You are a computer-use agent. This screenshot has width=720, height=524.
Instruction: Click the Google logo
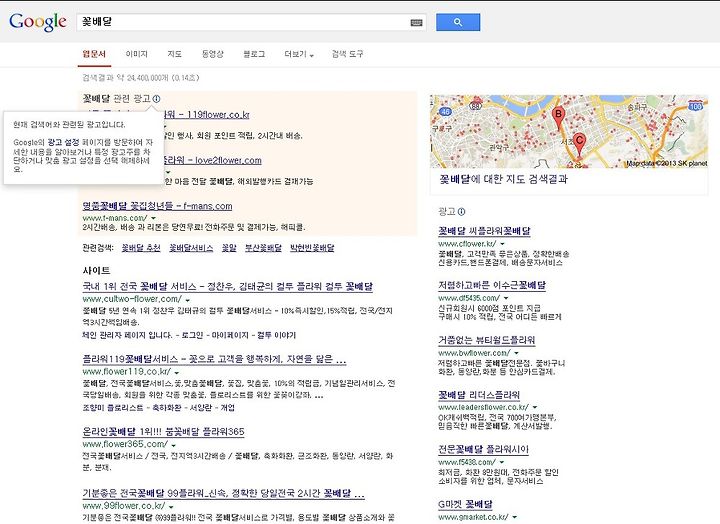pyautogui.click(x=38, y=22)
